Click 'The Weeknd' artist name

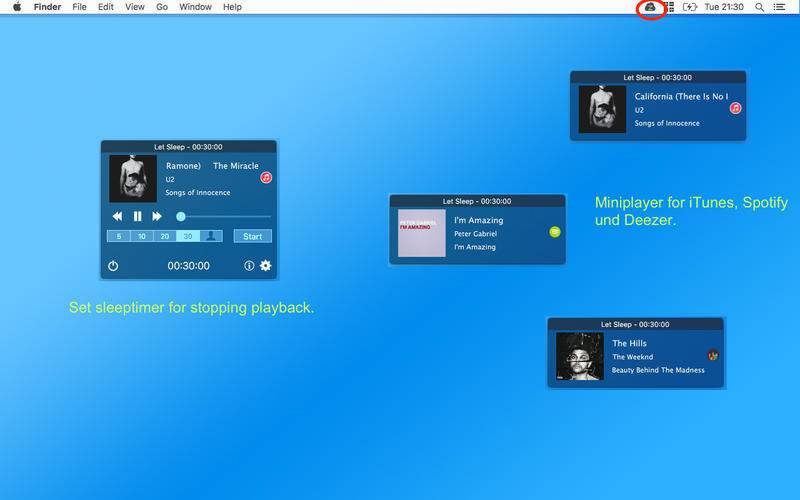click(633, 357)
